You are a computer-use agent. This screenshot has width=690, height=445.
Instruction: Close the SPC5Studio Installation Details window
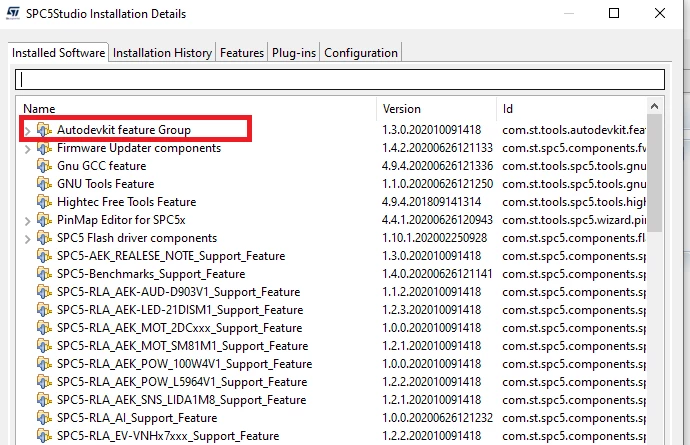pyautogui.click(x=660, y=13)
